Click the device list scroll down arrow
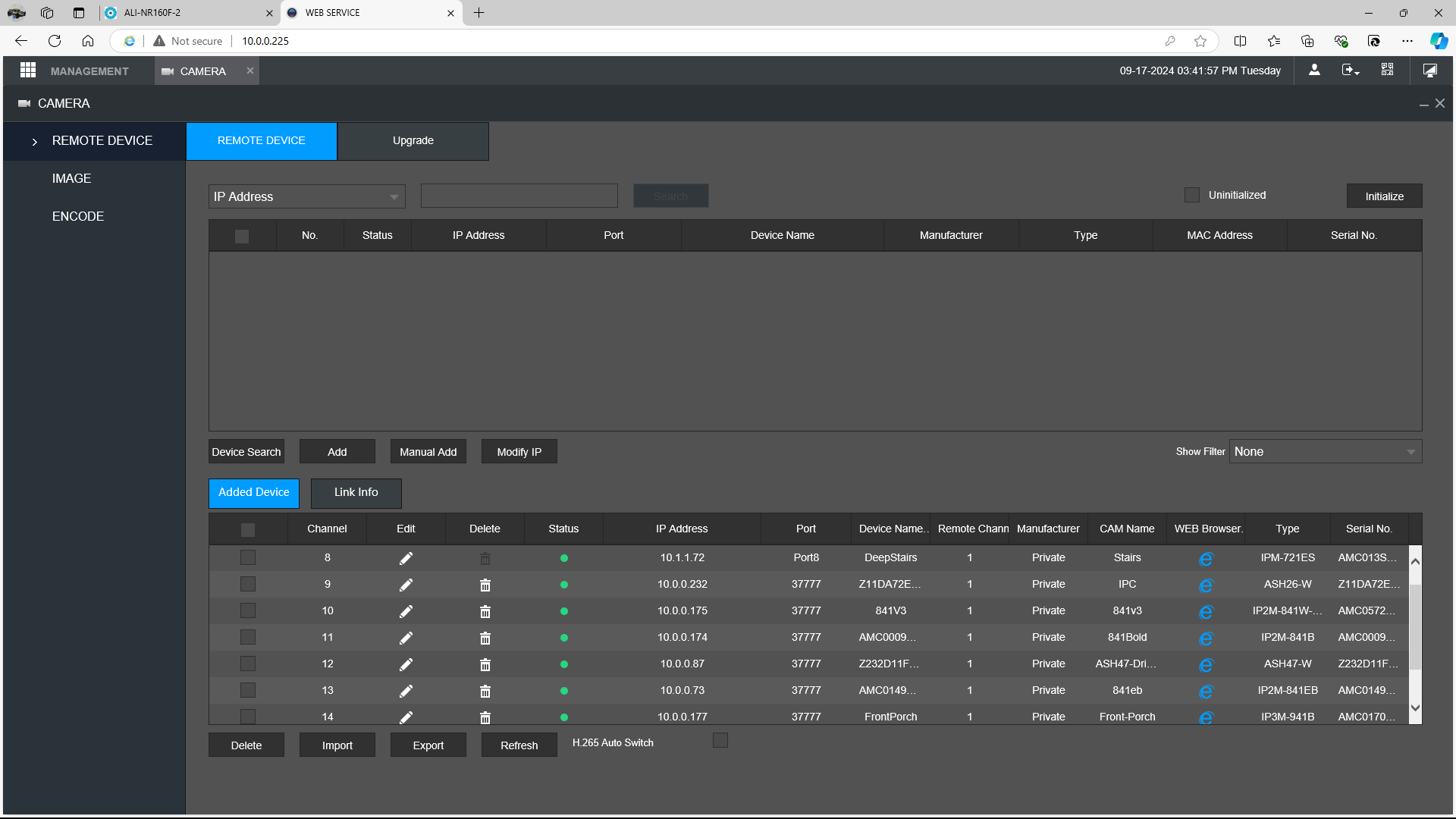Image resolution: width=1456 pixels, height=819 pixels. pos(1415,708)
